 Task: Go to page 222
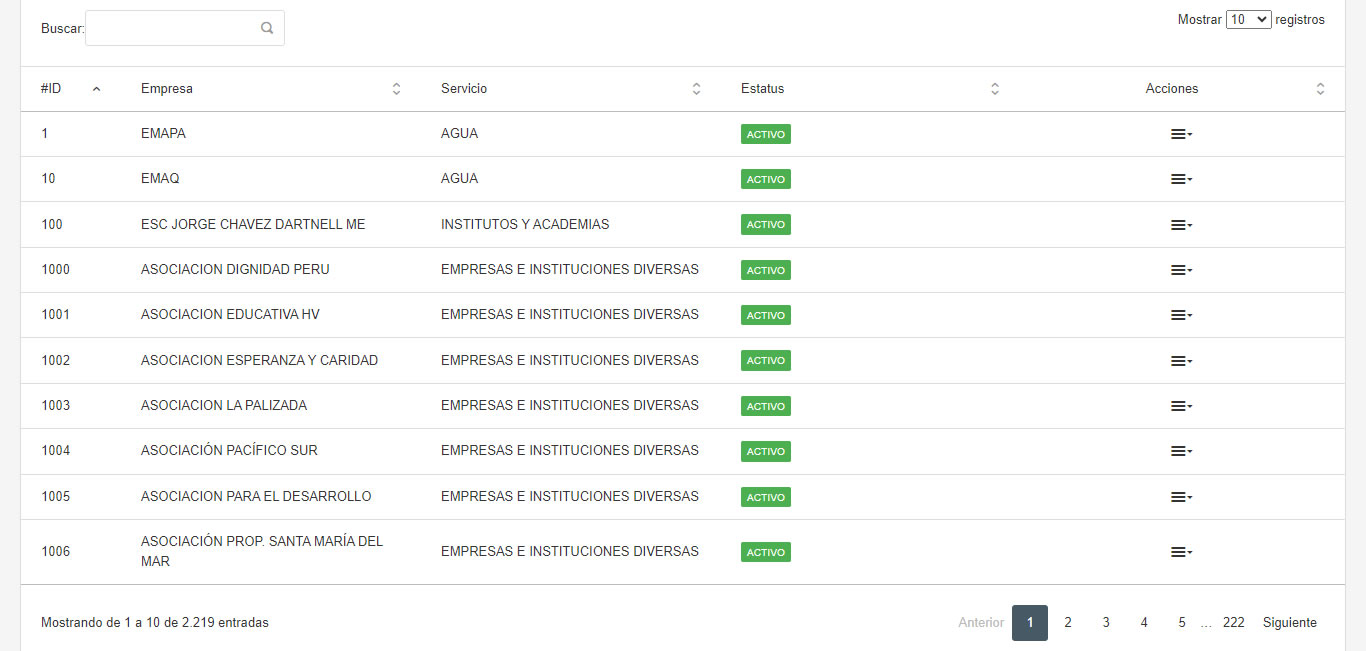click(1234, 622)
